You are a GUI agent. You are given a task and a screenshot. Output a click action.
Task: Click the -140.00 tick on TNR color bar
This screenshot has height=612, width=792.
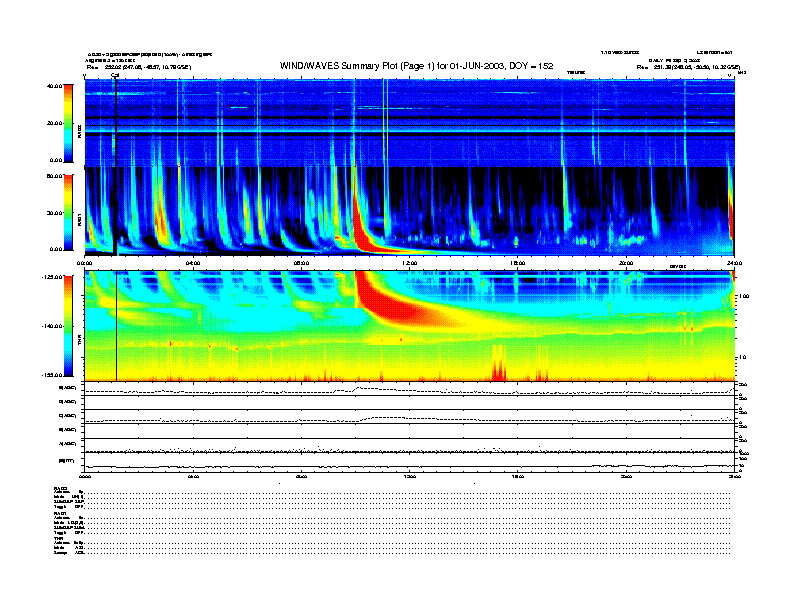(x=52, y=326)
